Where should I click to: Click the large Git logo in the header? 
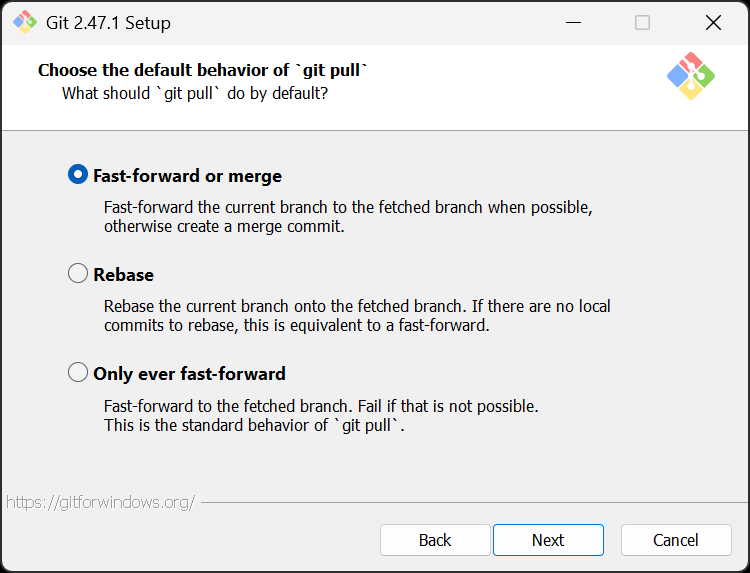tap(691, 76)
